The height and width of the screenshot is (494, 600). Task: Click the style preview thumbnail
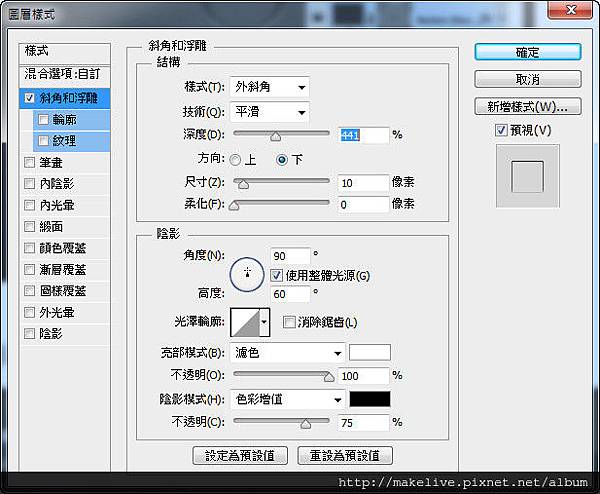click(528, 176)
